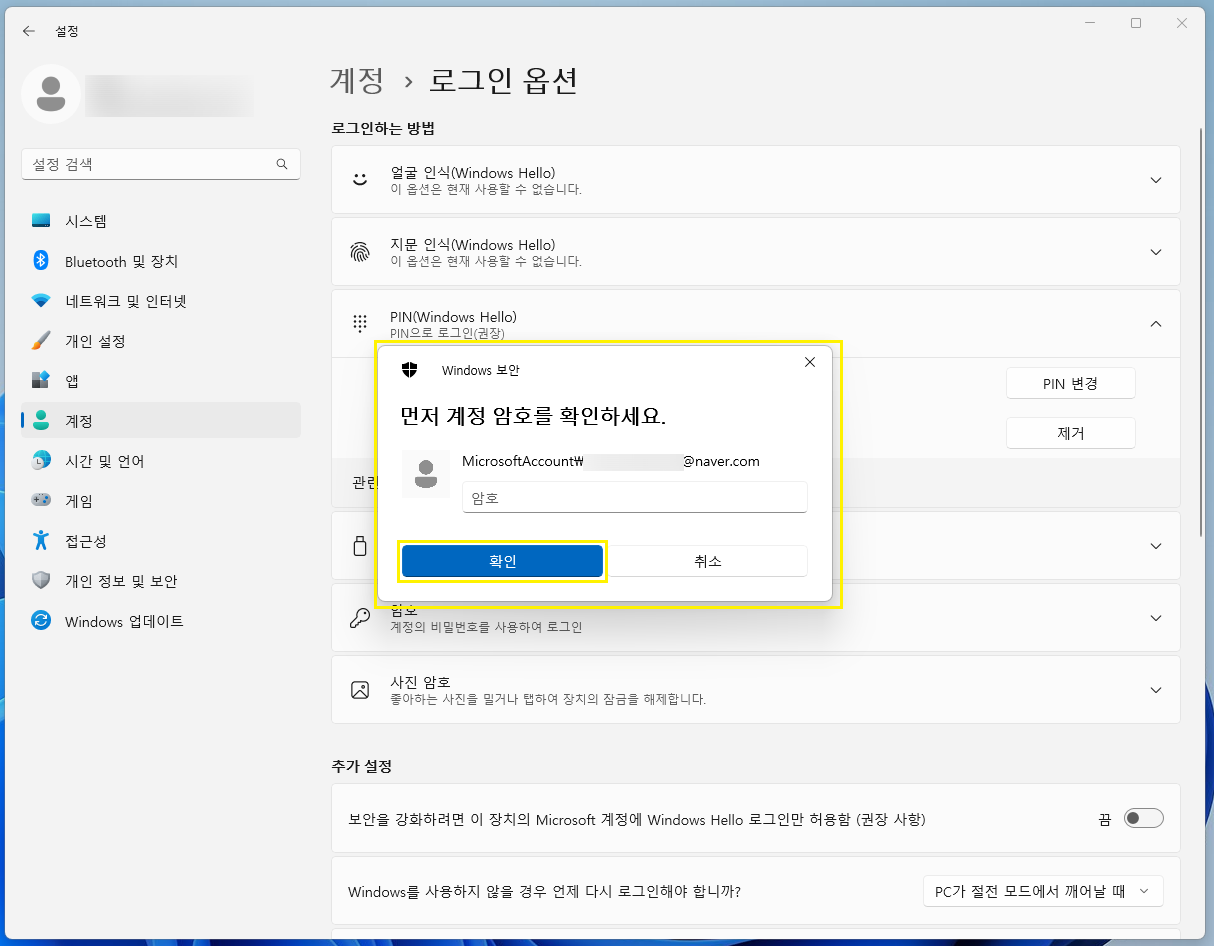
Task: Select Bluetooth 및 장치 text in sidebar
Action: [121, 261]
